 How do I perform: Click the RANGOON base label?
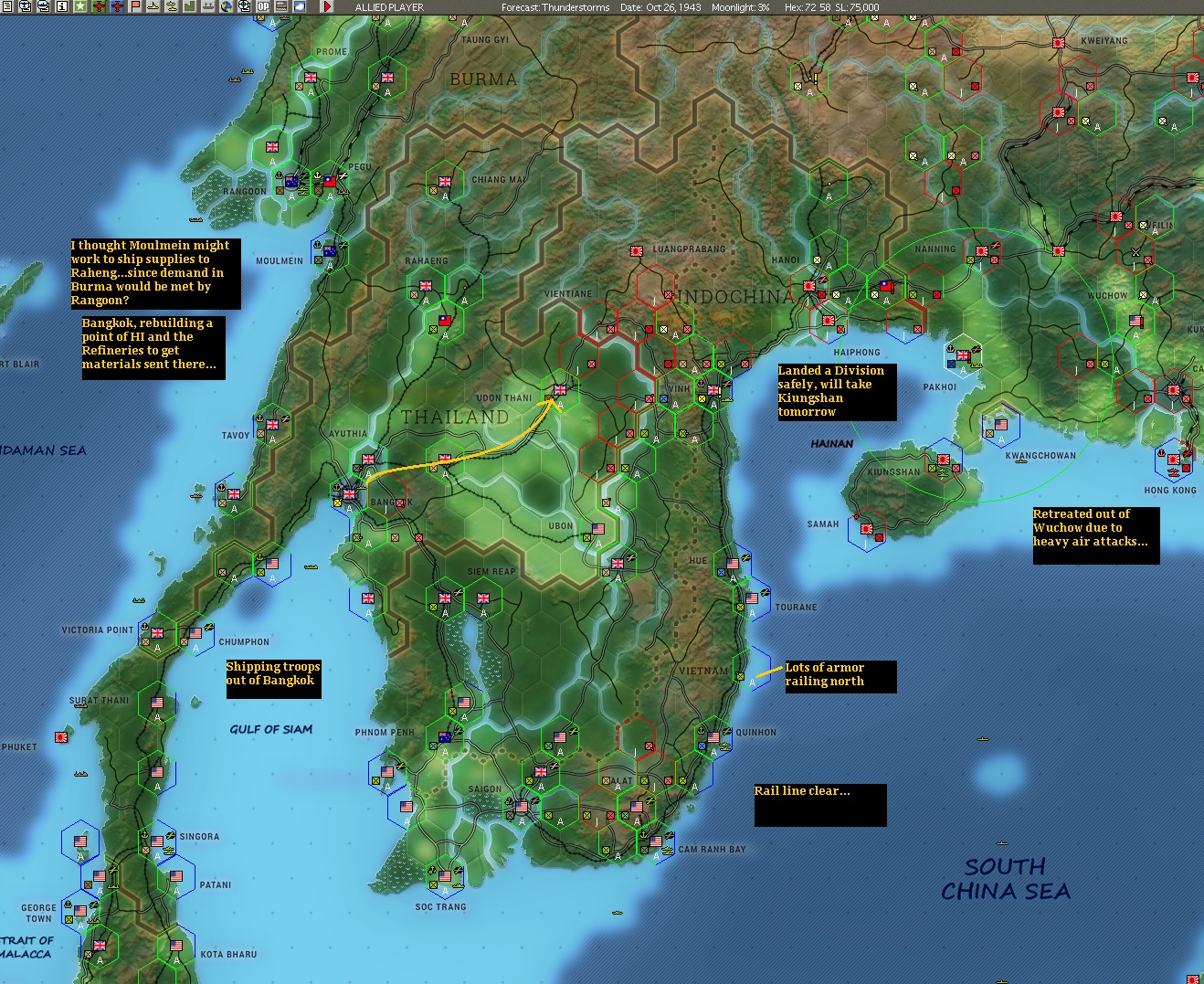tap(245, 192)
